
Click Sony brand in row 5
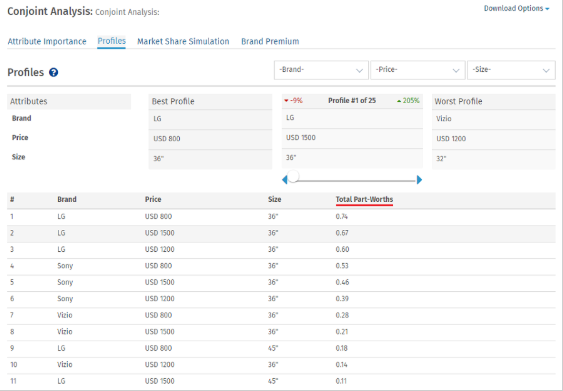tap(65, 283)
